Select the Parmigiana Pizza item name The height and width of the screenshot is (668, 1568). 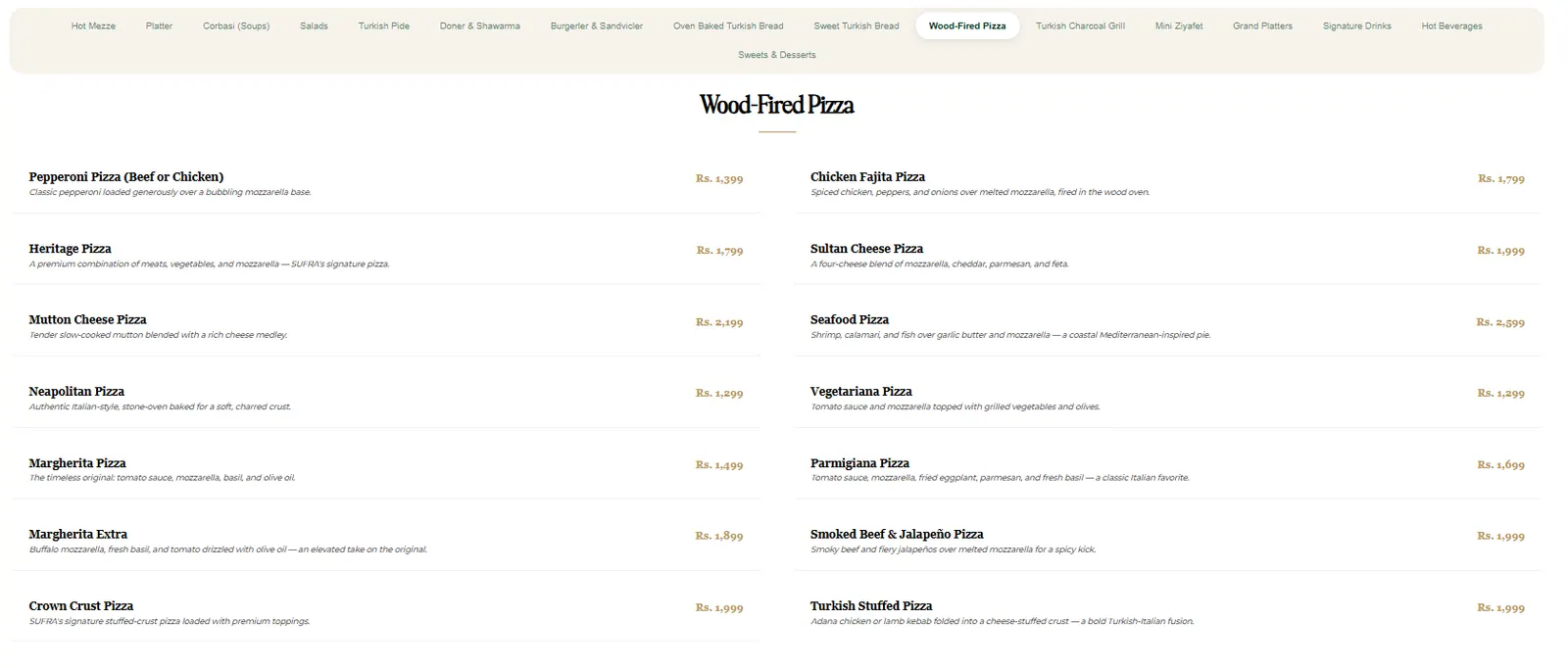(859, 463)
